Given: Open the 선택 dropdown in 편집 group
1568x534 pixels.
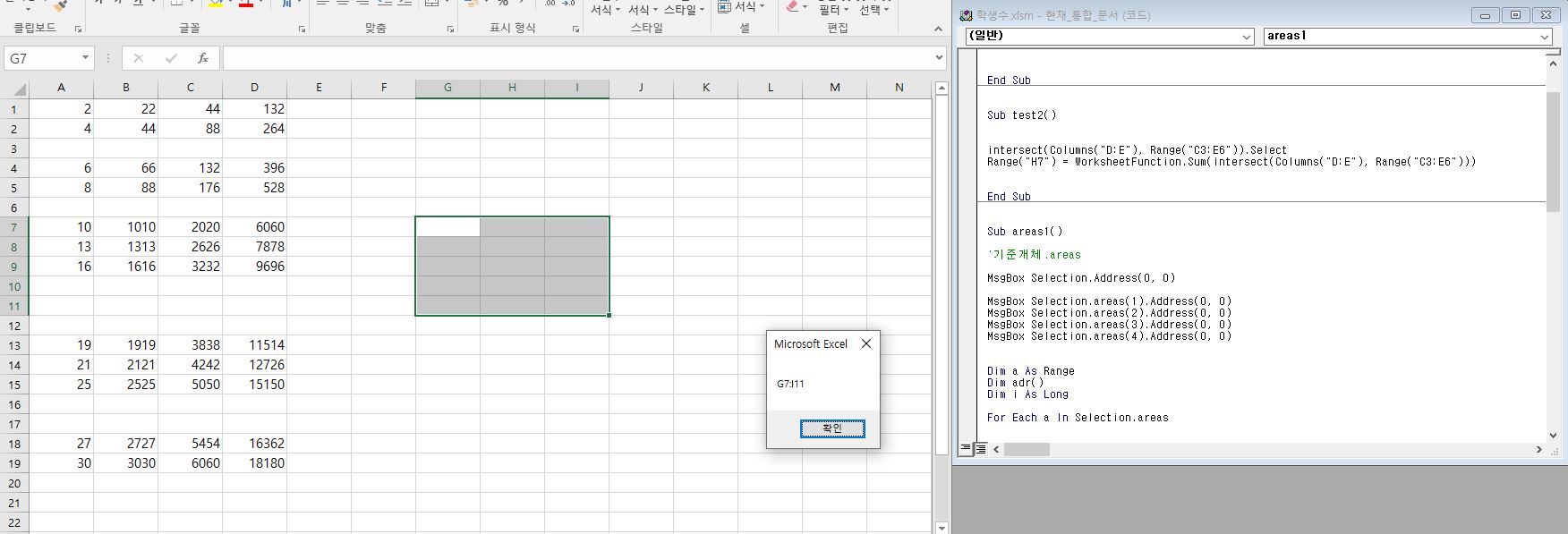Looking at the screenshot, I should [873, 10].
